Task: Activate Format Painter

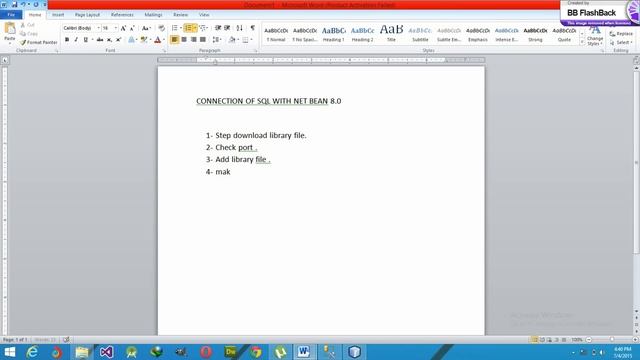Action: 39,42
